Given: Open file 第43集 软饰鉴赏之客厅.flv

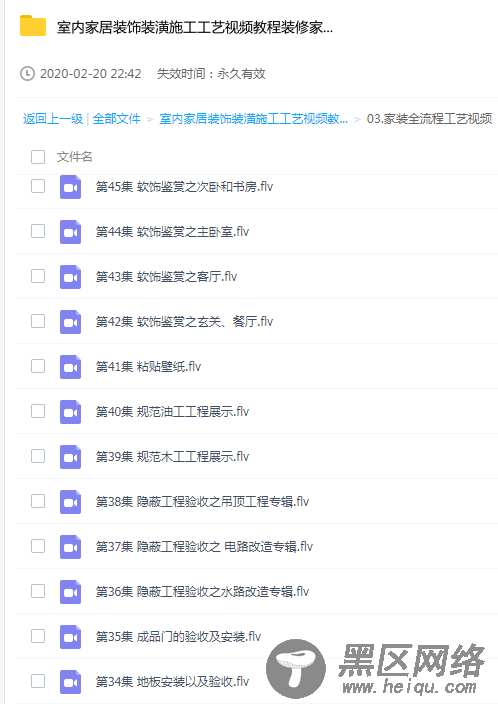Looking at the screenshot, I should tap(166, 277).
